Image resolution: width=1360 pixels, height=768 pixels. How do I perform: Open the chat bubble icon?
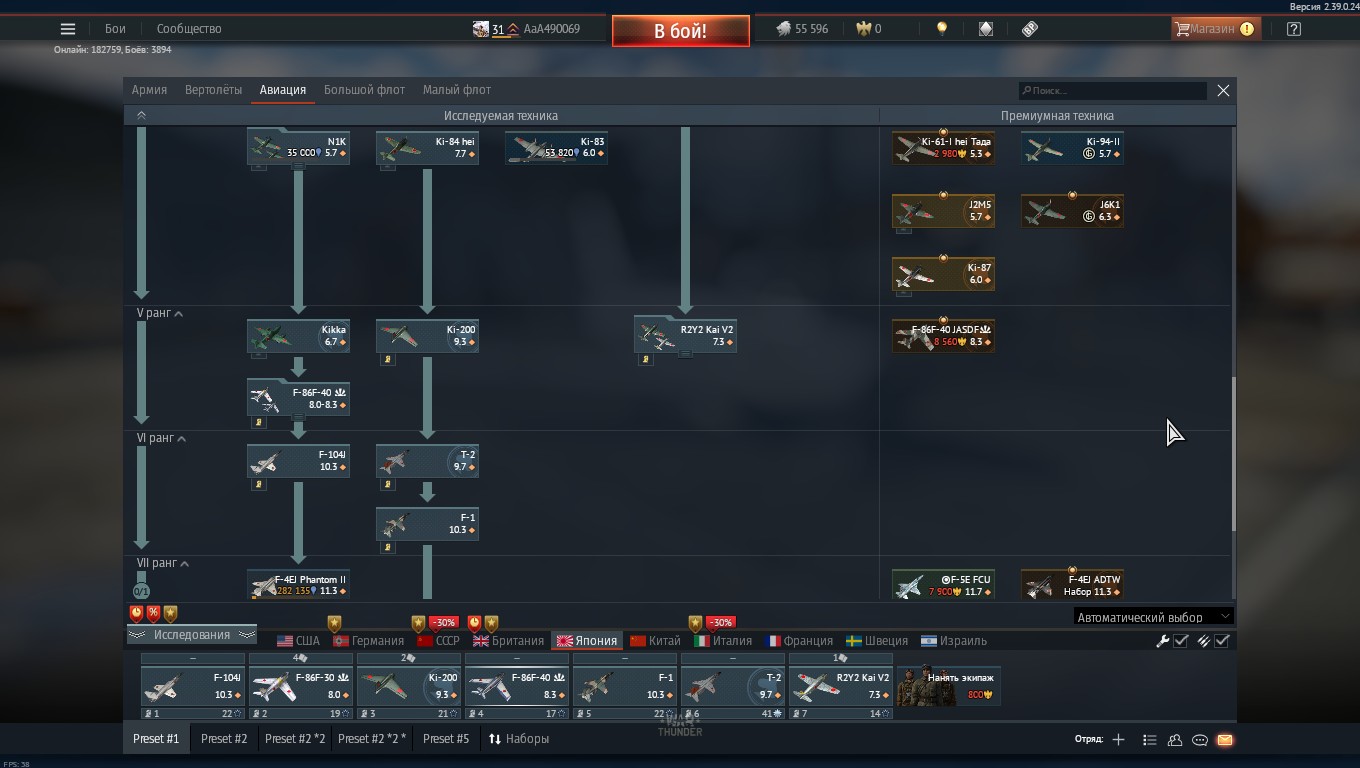tap(1200, 740)
